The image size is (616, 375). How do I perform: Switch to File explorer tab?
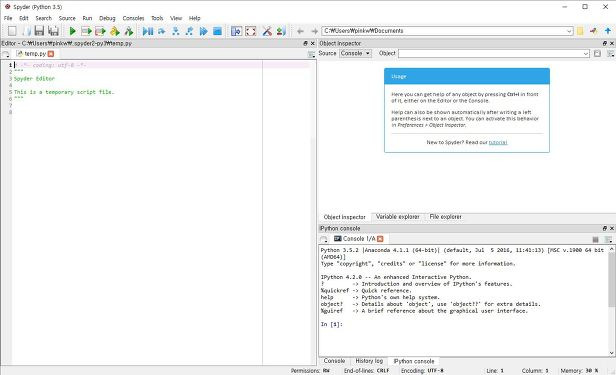[446, 217]
